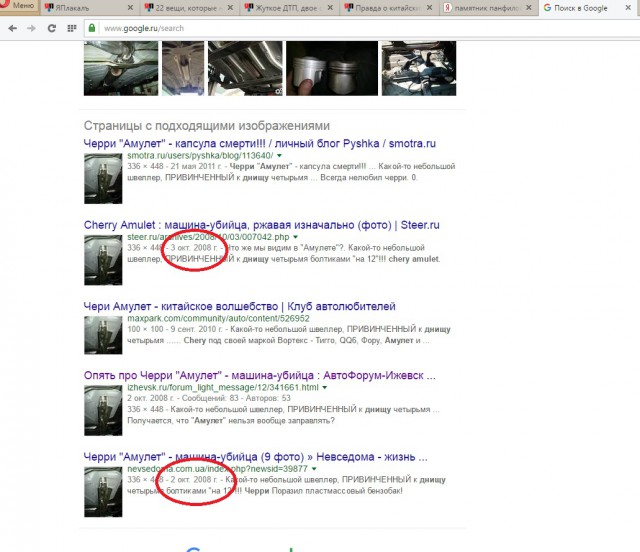Open 'Cherry Amulet : машина-убийца' Steer.ru result
The height and width of the screenshot is (552, 640).
(262, 225)
